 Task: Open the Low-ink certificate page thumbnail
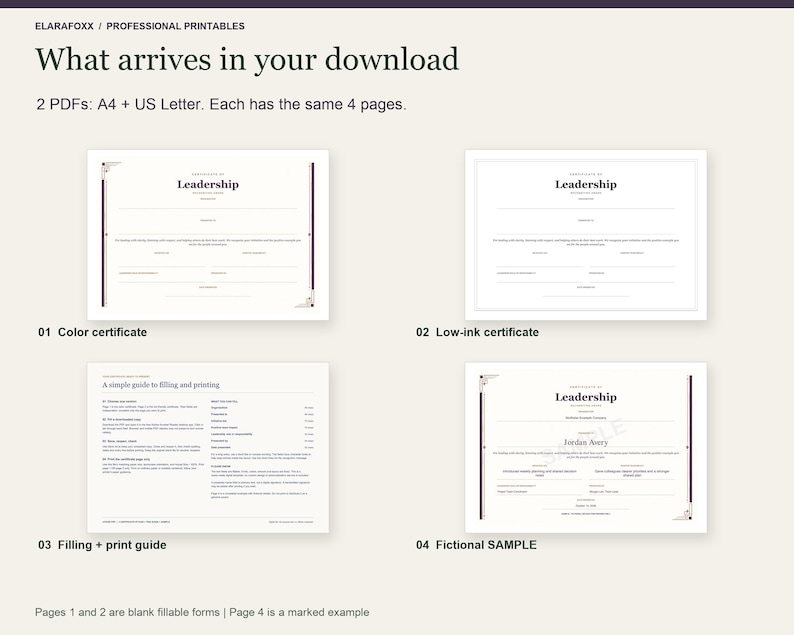[x=586, y=234]
